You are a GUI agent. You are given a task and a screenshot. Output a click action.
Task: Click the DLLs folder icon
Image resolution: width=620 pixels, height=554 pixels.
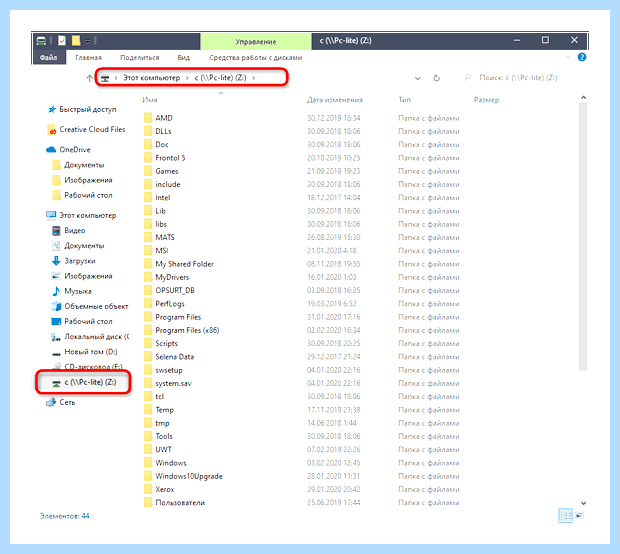148,131
